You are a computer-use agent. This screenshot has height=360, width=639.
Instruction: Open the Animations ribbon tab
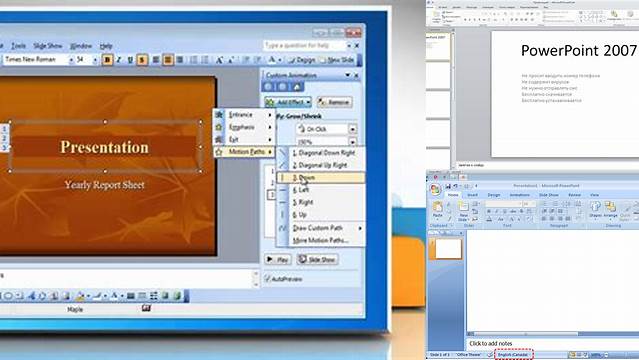(x=519, y=195)
